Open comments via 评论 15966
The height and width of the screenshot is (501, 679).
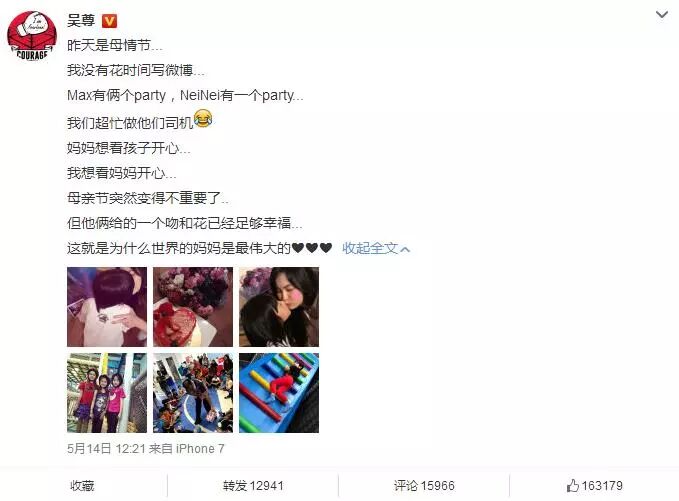424,486
